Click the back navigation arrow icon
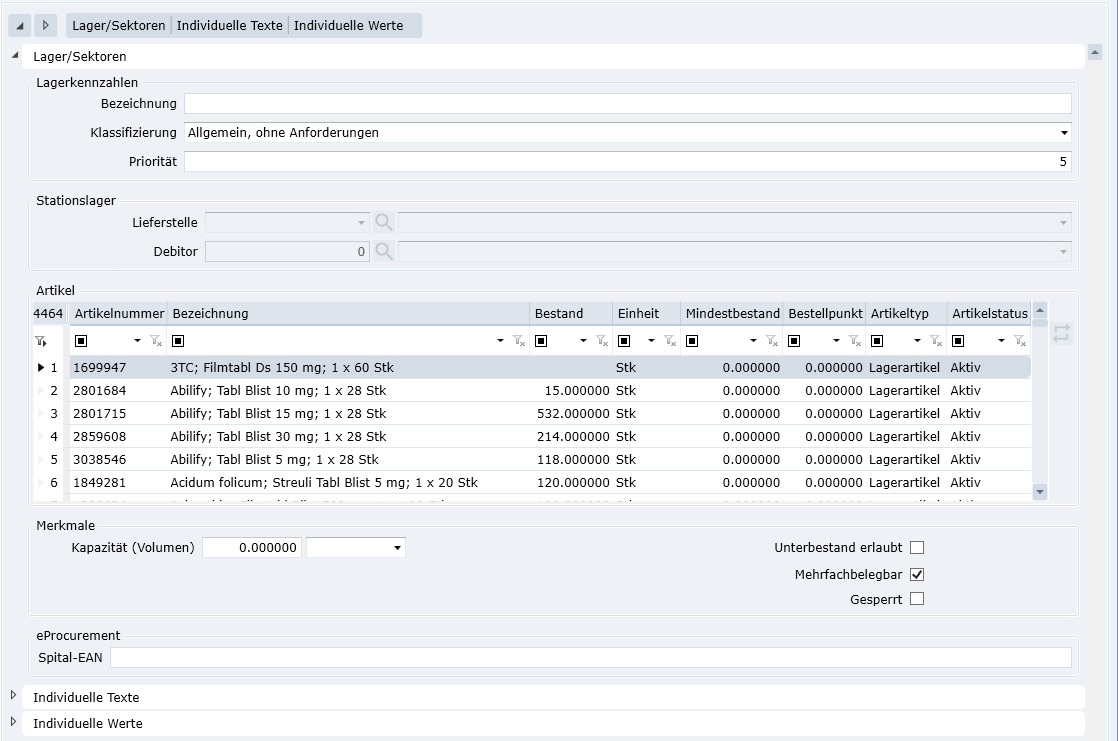The width and height of the screenshot is (1118, 741). [20, 25]
